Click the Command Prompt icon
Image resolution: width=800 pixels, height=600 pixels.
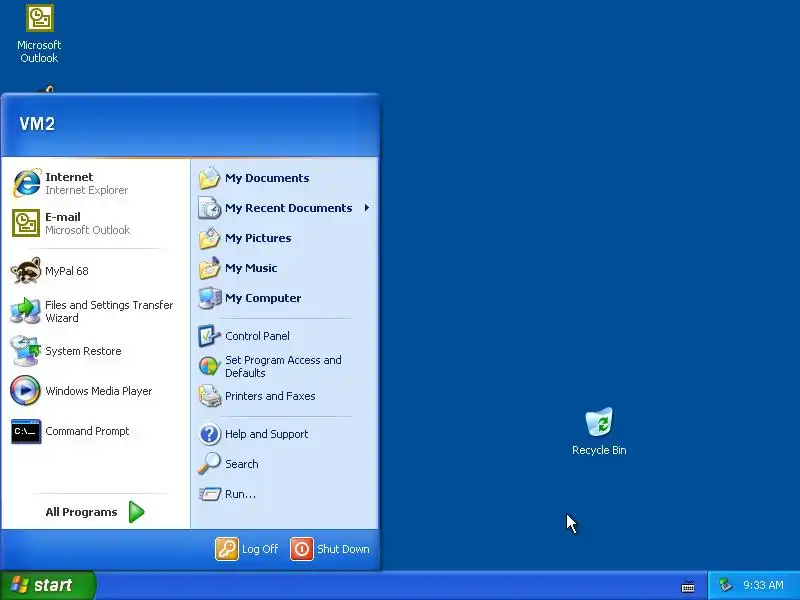[26, 431]
